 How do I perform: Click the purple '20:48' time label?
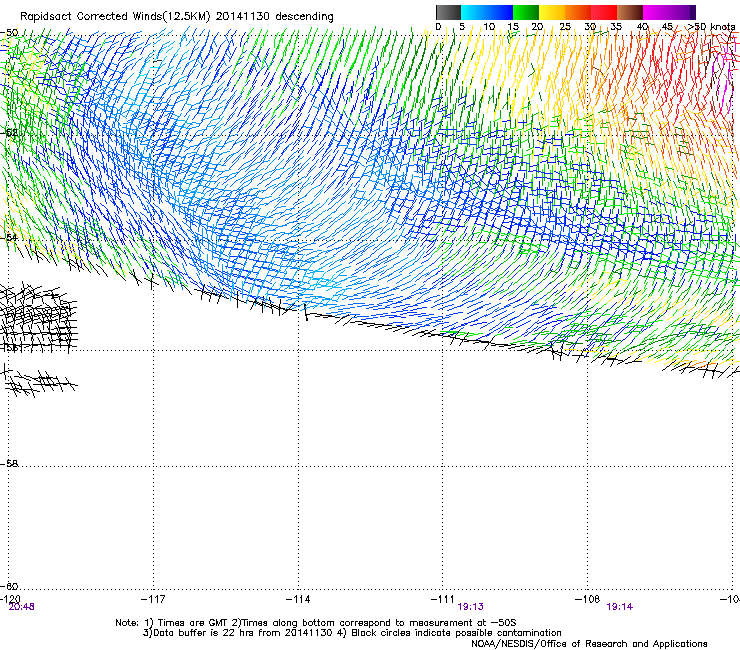(x=22, y=607)
